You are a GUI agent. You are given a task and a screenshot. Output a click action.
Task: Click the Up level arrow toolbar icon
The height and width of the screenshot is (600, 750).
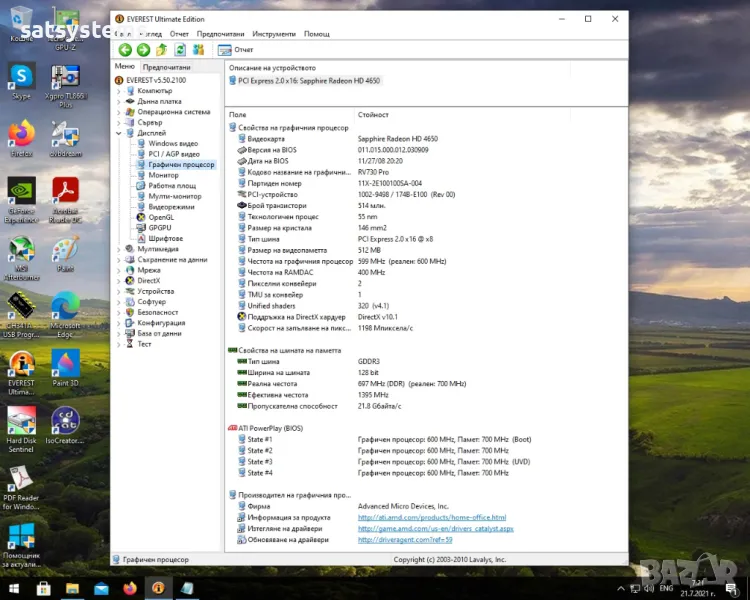coord(162,50)
